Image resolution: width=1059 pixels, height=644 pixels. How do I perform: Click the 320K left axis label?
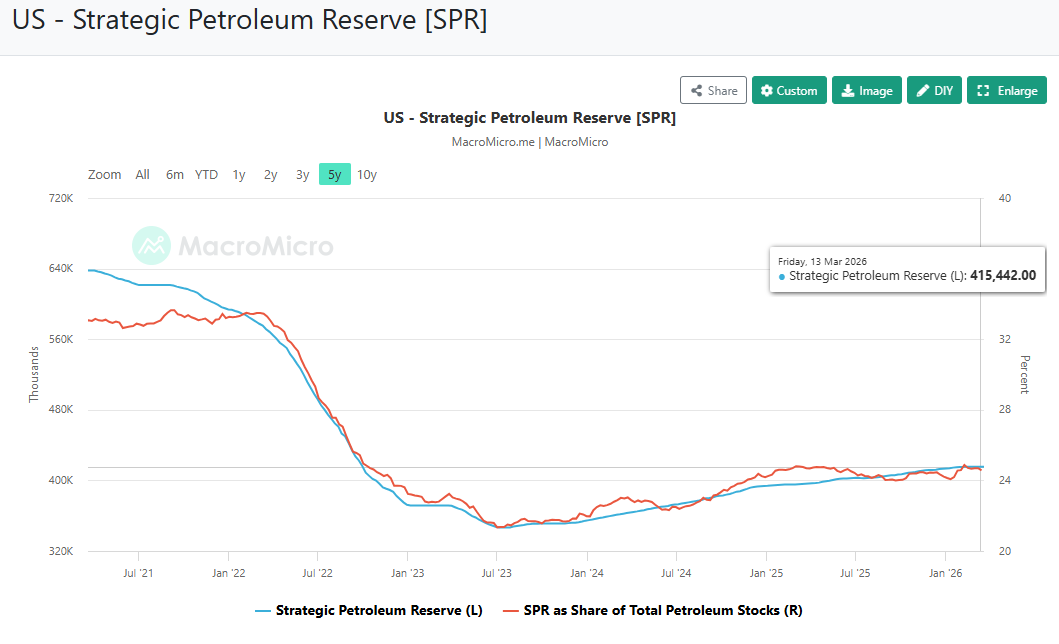(61, 552)
